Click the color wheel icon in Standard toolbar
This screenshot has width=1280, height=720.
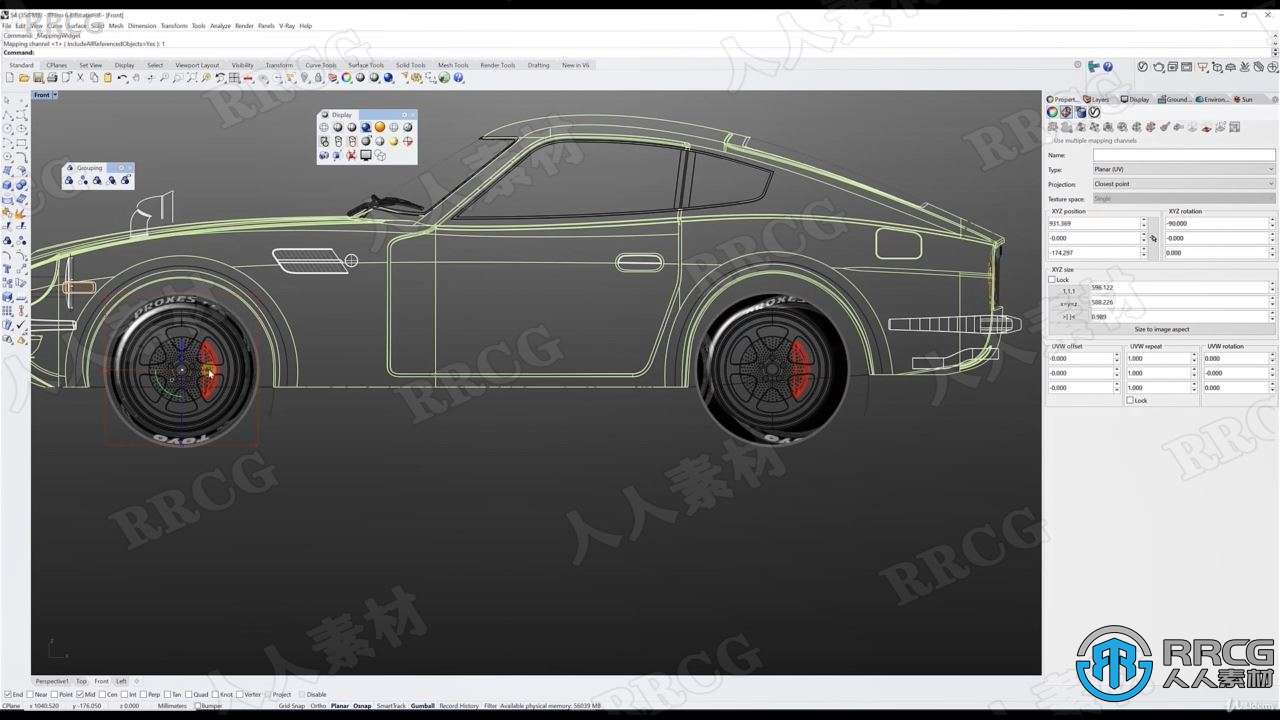(x=347, y=77)
